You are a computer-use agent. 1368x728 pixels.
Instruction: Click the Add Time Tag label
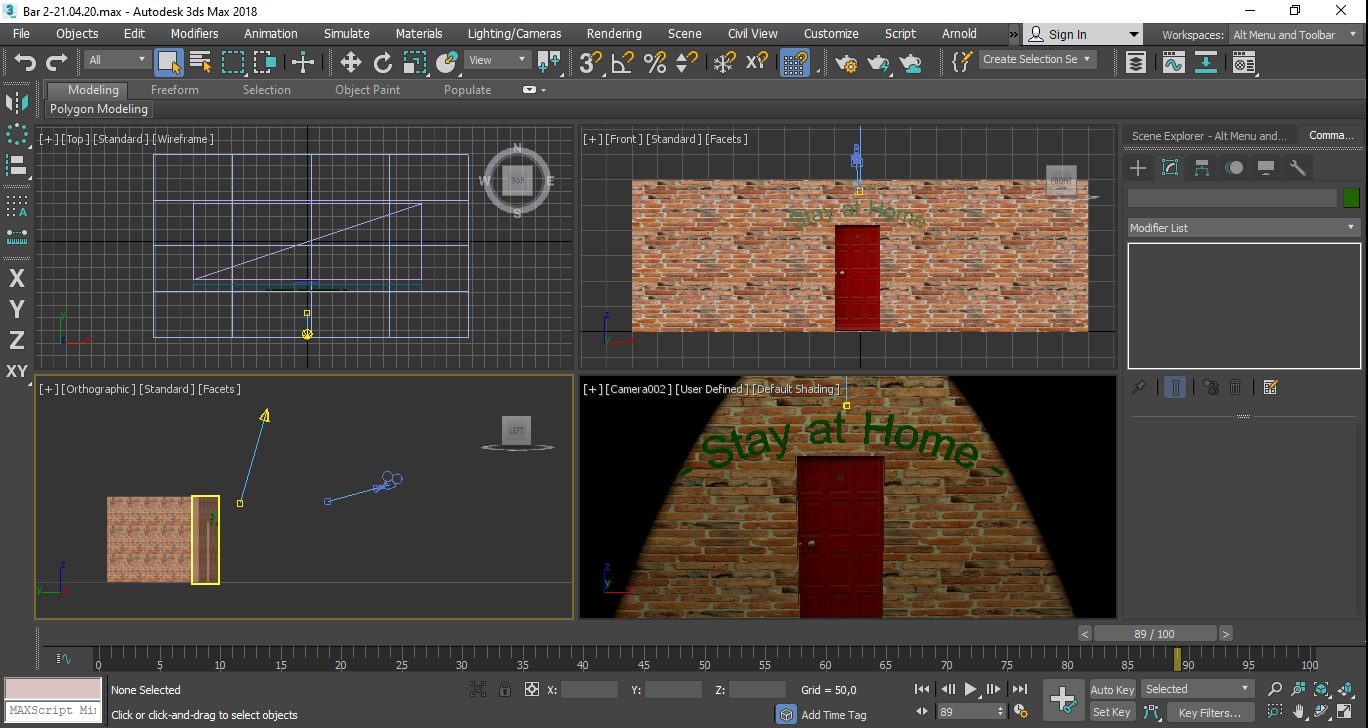pyautogui.click(x=834, y=715)
